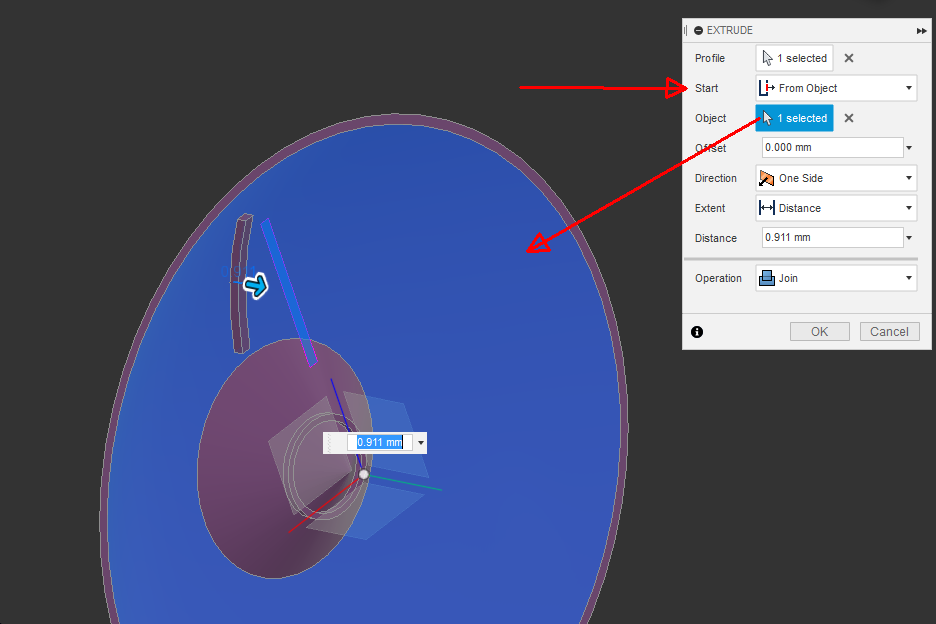Click the drag grip of the EXTRUDE dialog
The width and height of the screenshot is (936, 624).
tap(686, 30)
